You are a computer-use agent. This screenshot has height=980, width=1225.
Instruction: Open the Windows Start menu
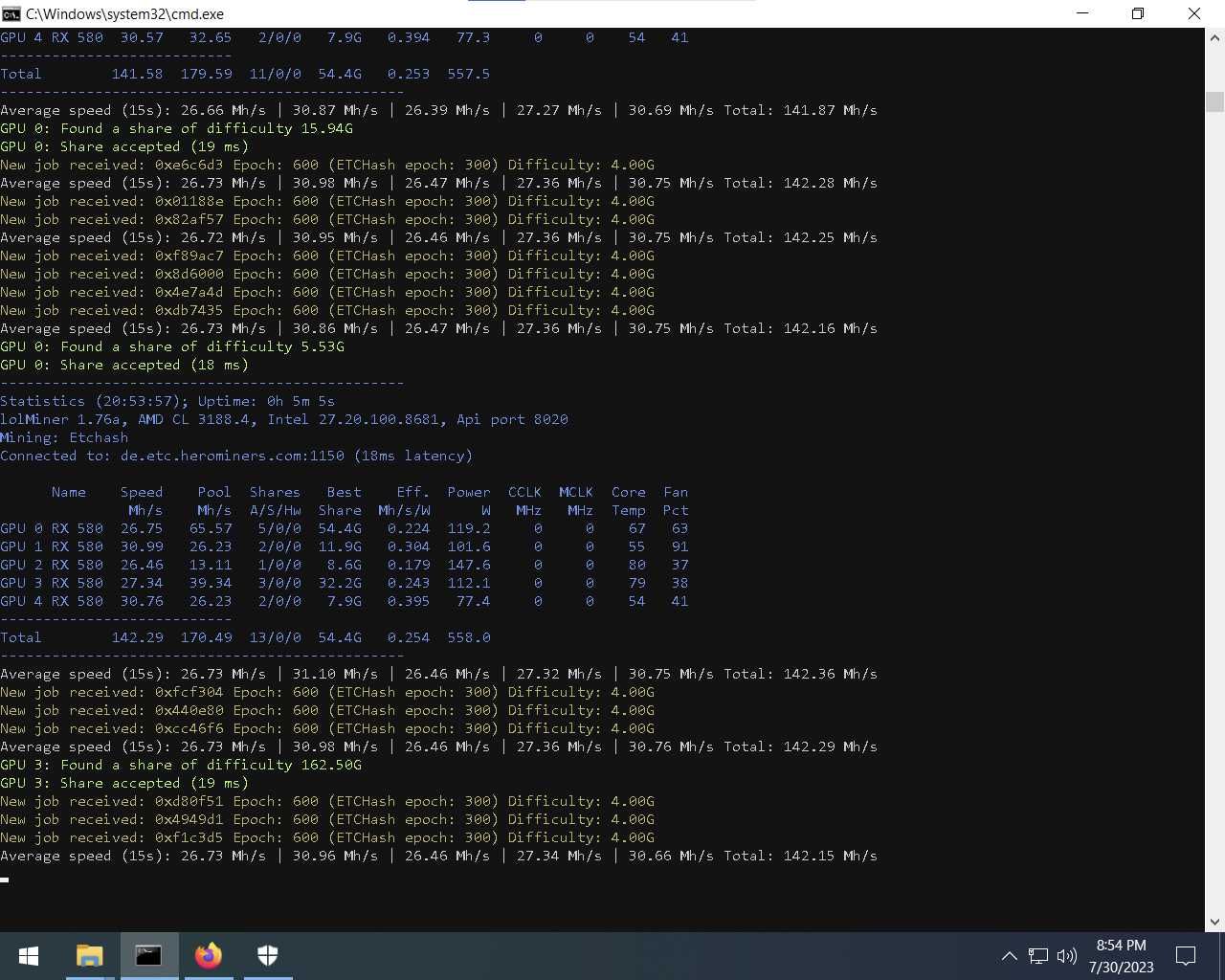click(29, 956)
